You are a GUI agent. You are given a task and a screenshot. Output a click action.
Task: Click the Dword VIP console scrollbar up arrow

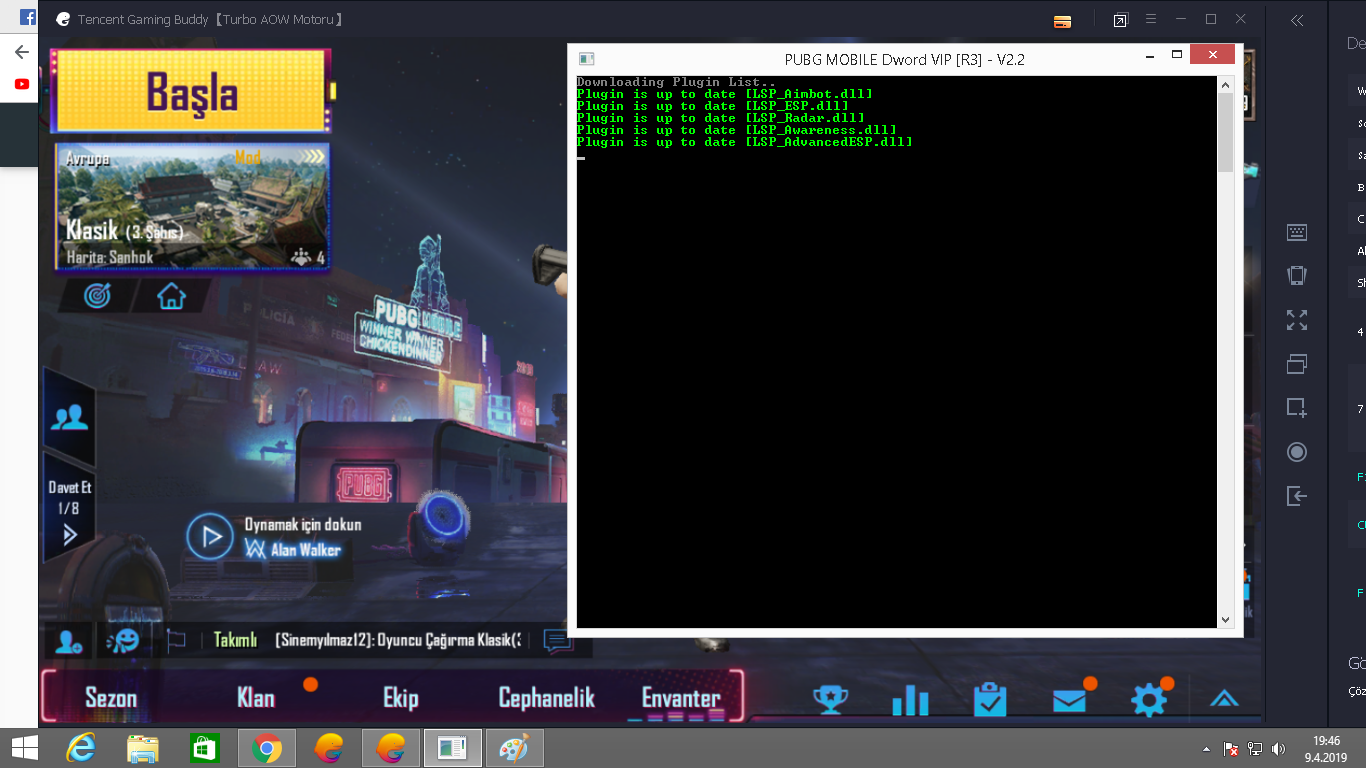[1226, 86]
